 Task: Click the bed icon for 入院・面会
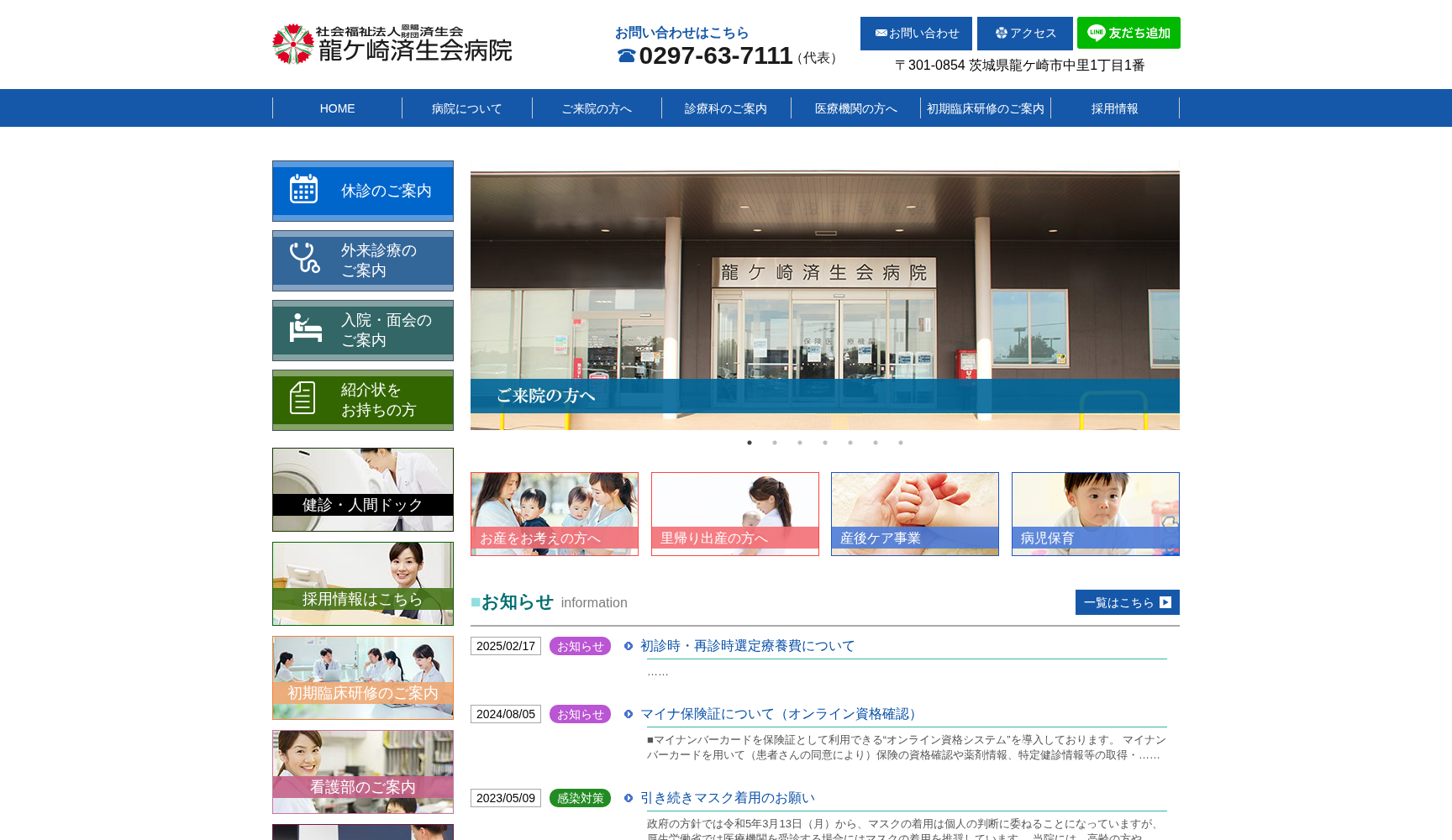tap(306, 328)
